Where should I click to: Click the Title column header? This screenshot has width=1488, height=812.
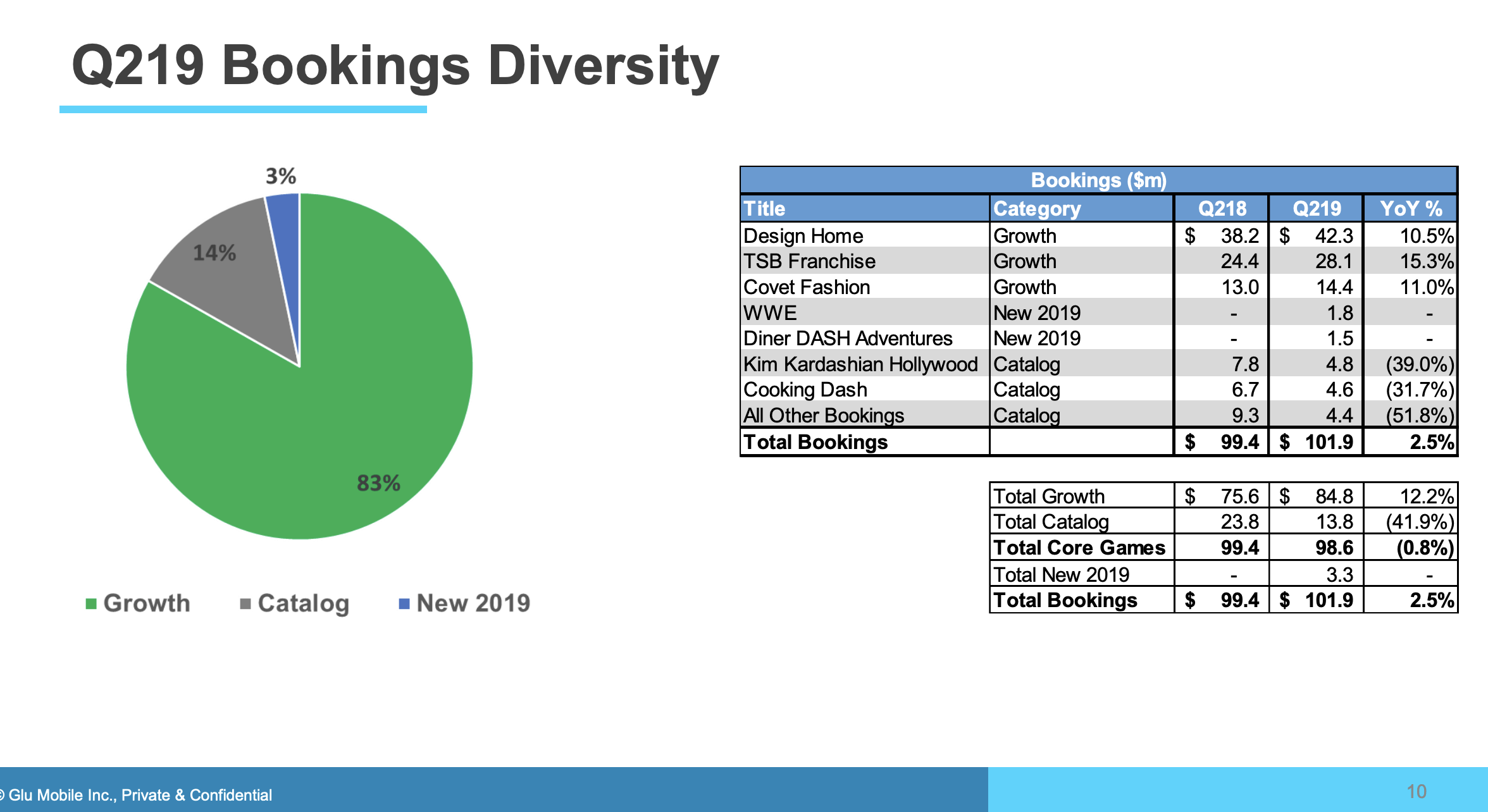pyautogui.click(x=865, y=209)
